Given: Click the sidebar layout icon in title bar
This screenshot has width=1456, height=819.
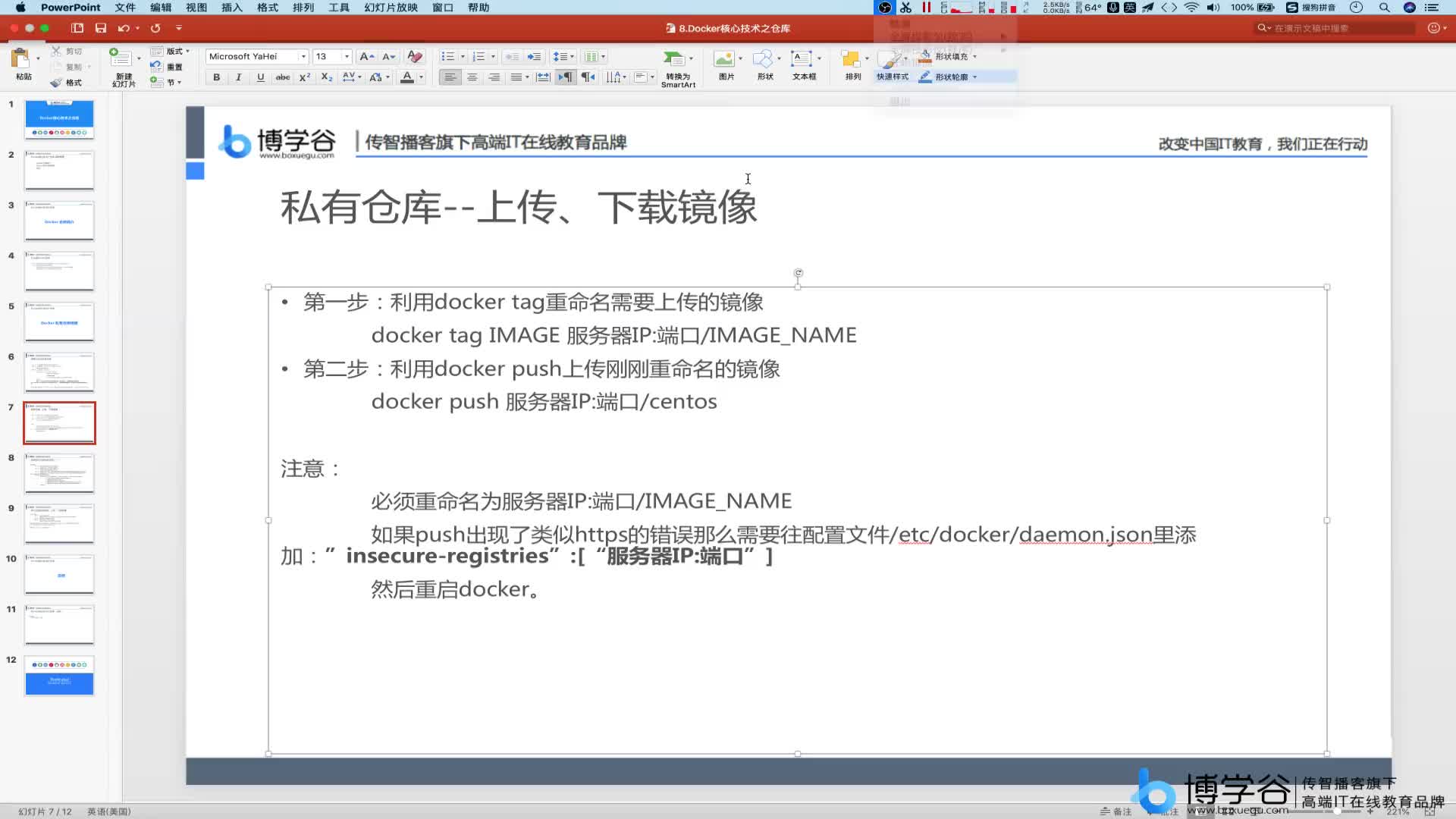Looking at the screenshot, I should [x=77, y=28].
